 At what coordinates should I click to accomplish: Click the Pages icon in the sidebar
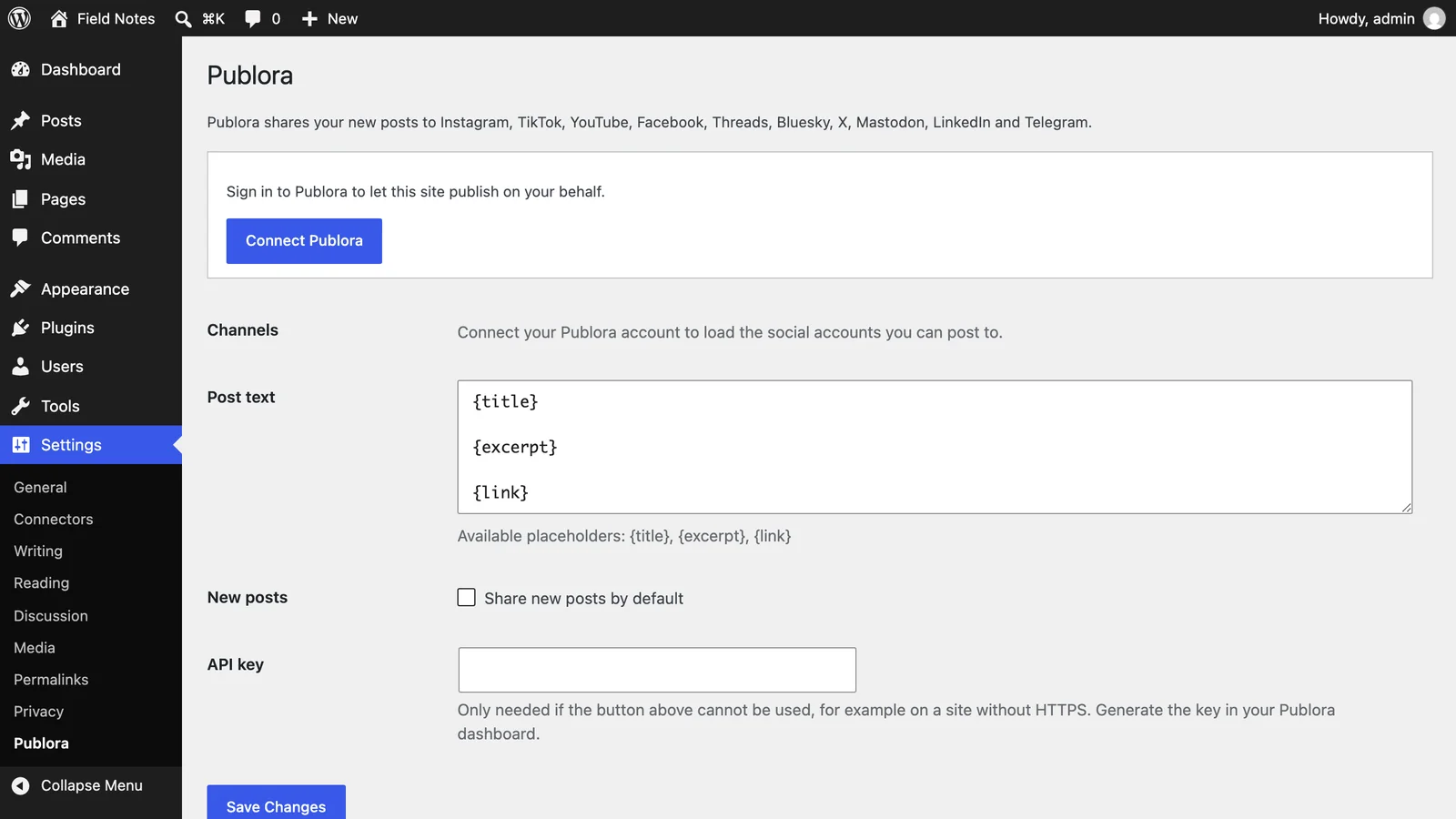[21, 198]
